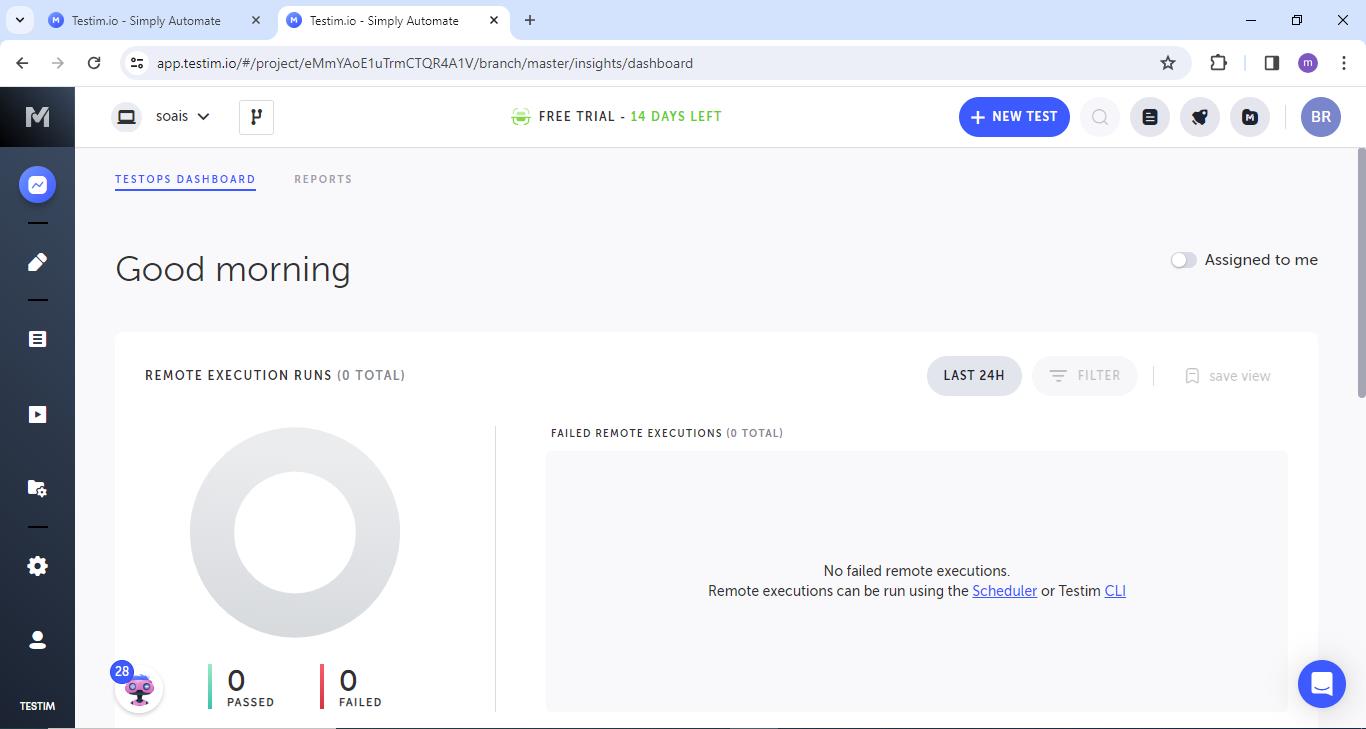Screen dimensions: 1366x729
Task: Open the branch selector icon
Action: click(256, 117)
